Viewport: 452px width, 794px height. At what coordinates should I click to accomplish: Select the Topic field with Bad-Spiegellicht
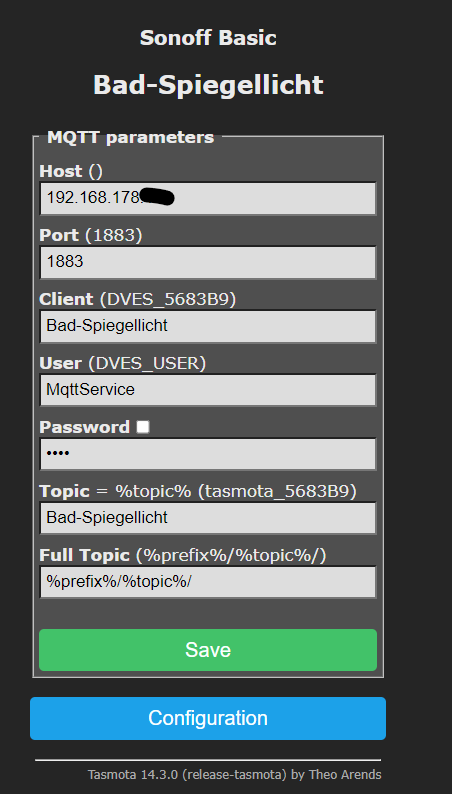coord(208,518)
